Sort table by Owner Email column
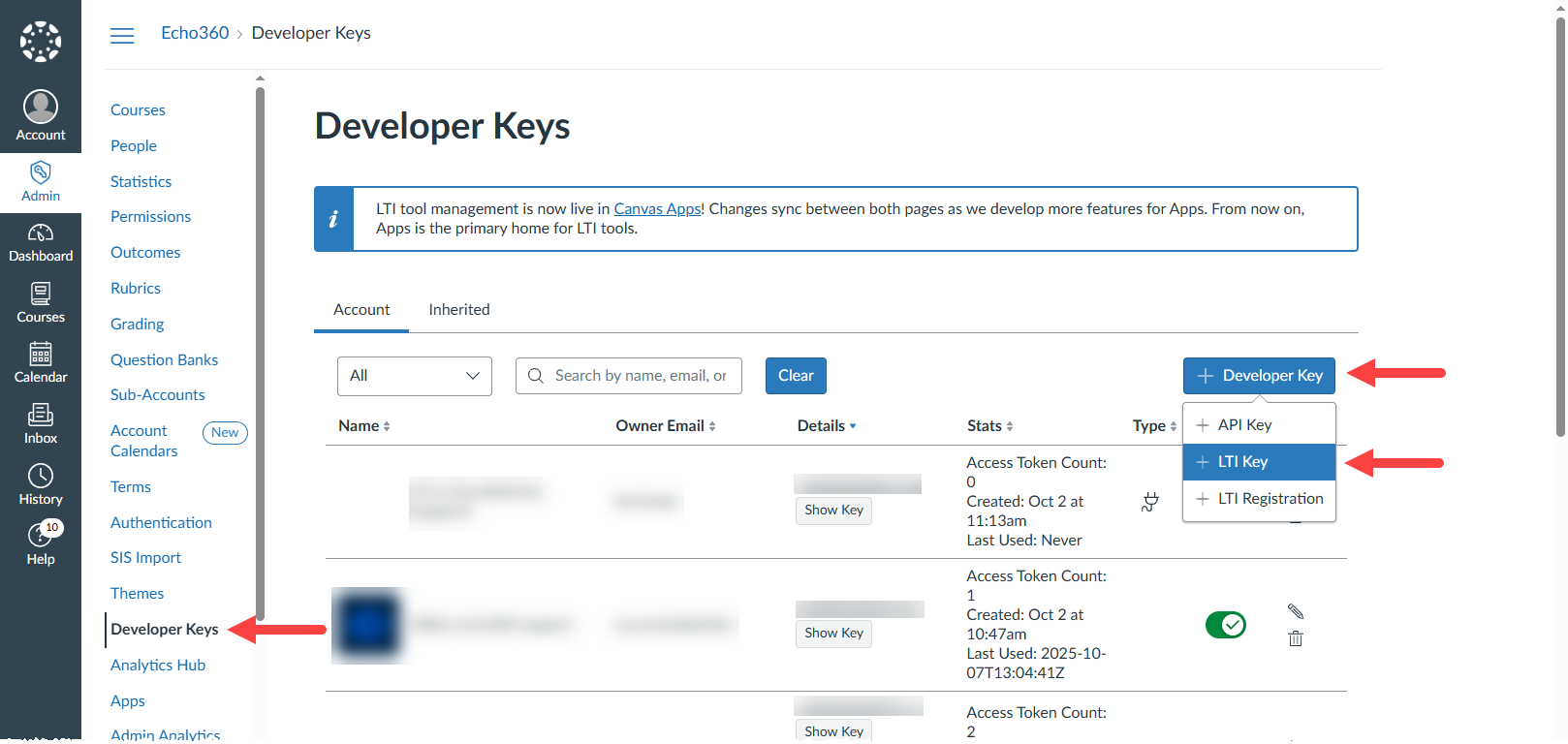The image size is (1568, 744). point(666,426)
